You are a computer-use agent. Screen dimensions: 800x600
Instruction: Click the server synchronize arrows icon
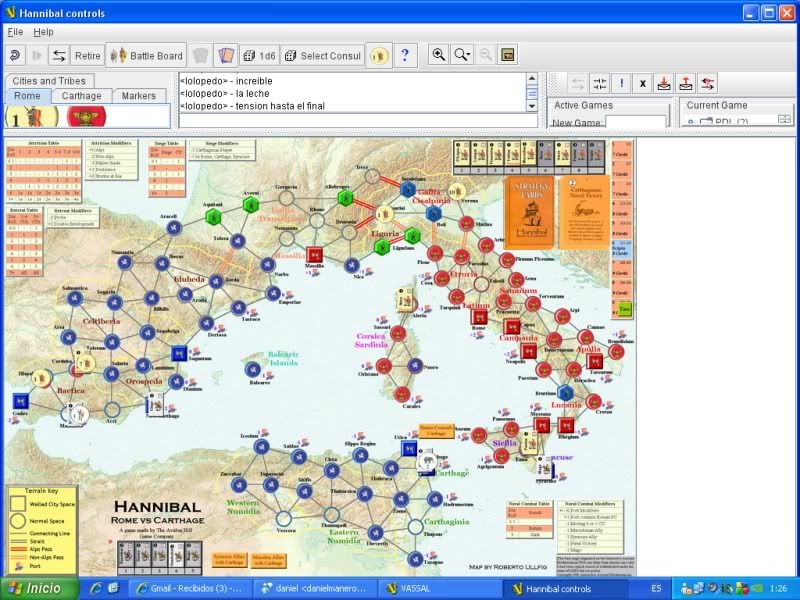599,83
